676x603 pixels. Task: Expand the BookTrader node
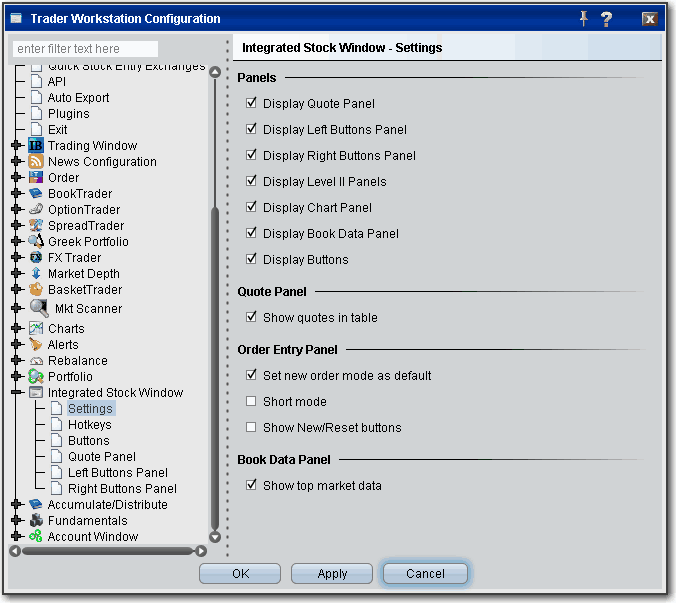click(17, 193)
